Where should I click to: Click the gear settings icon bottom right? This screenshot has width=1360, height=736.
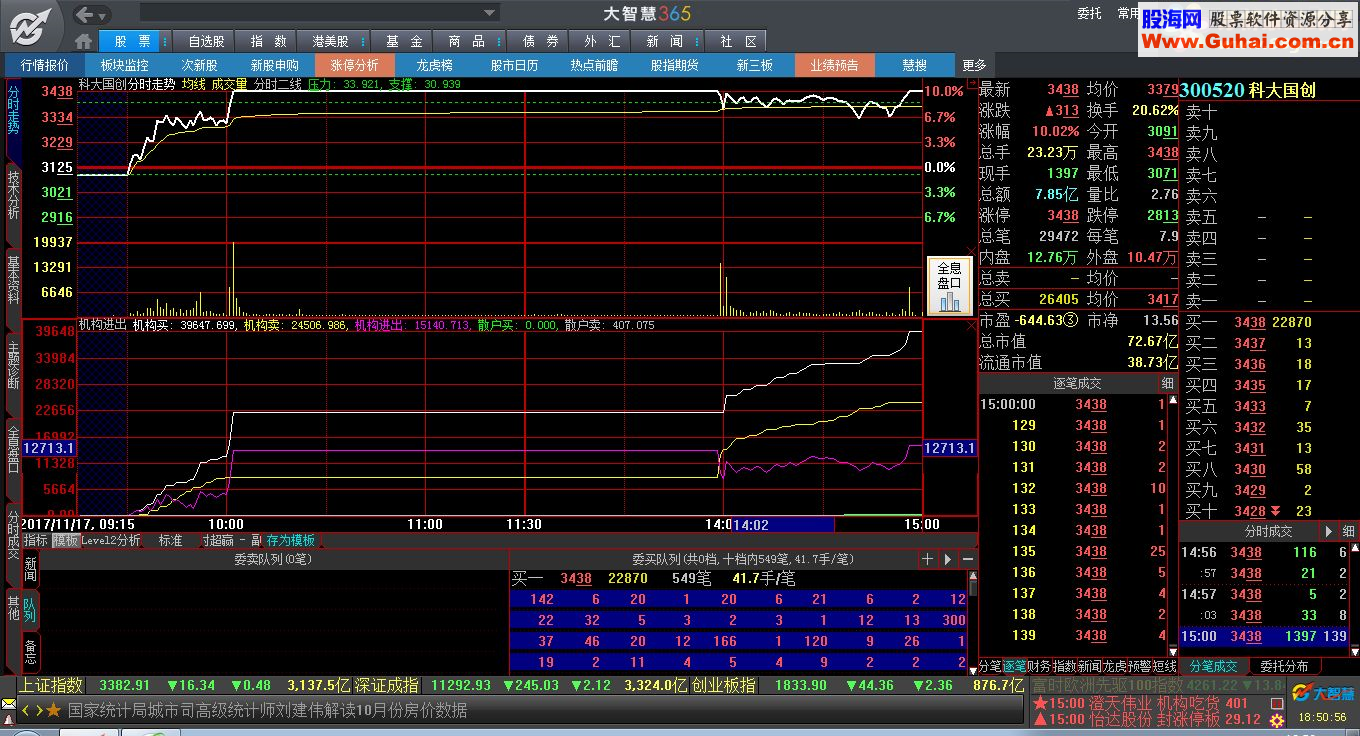click(1276, 720)
